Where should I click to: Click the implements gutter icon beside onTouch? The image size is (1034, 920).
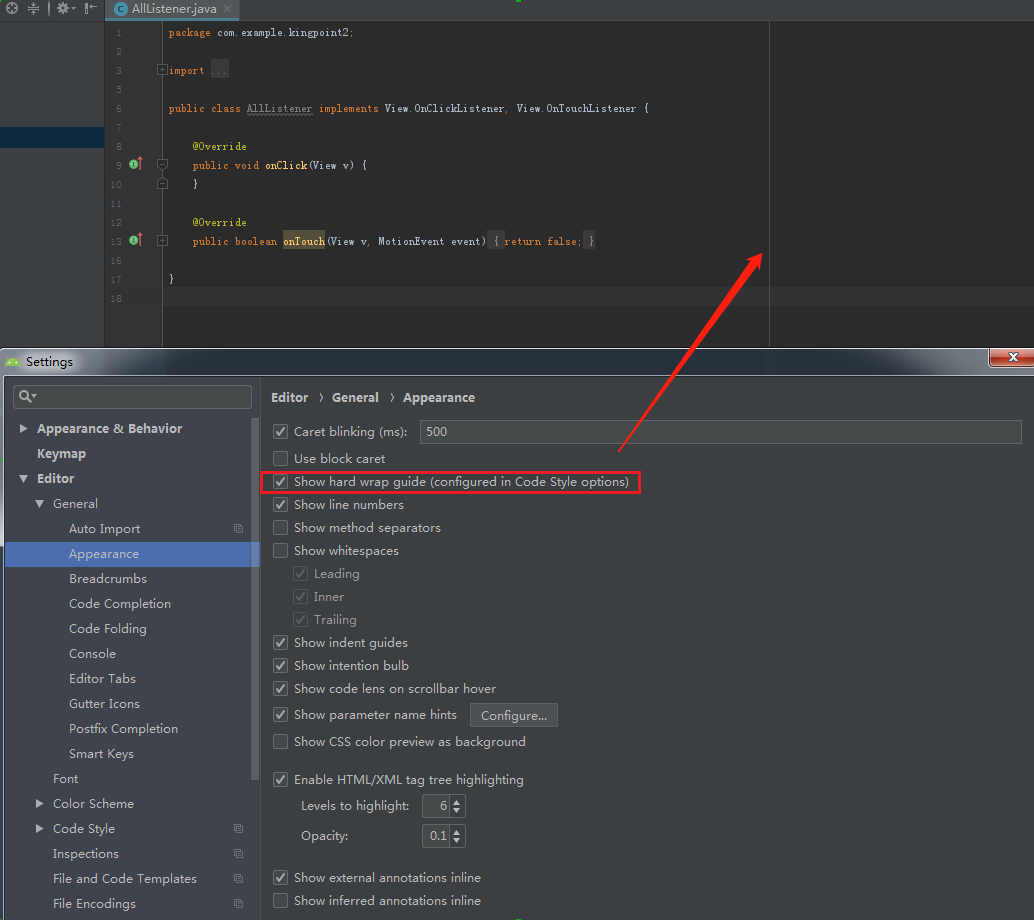pos(135,240)
